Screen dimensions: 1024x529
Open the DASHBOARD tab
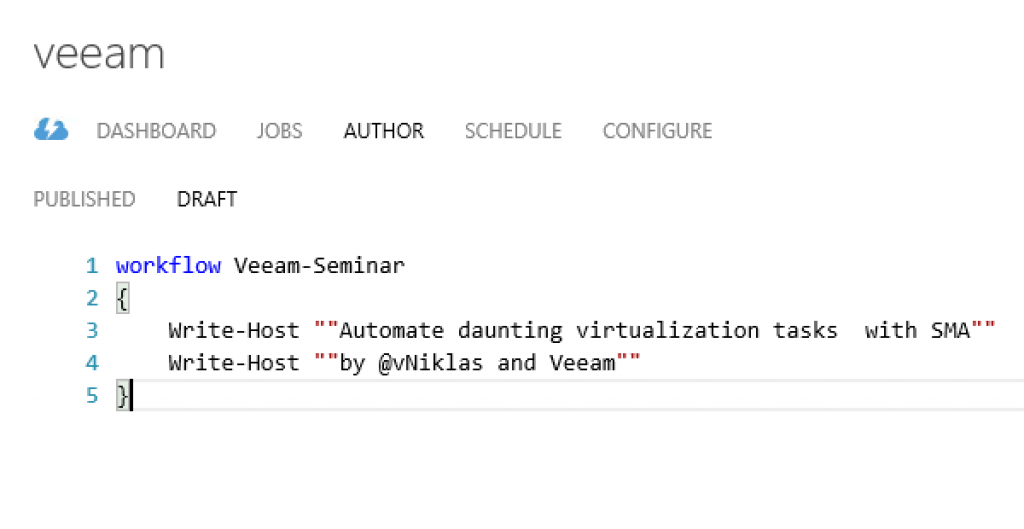pos(156,131)
